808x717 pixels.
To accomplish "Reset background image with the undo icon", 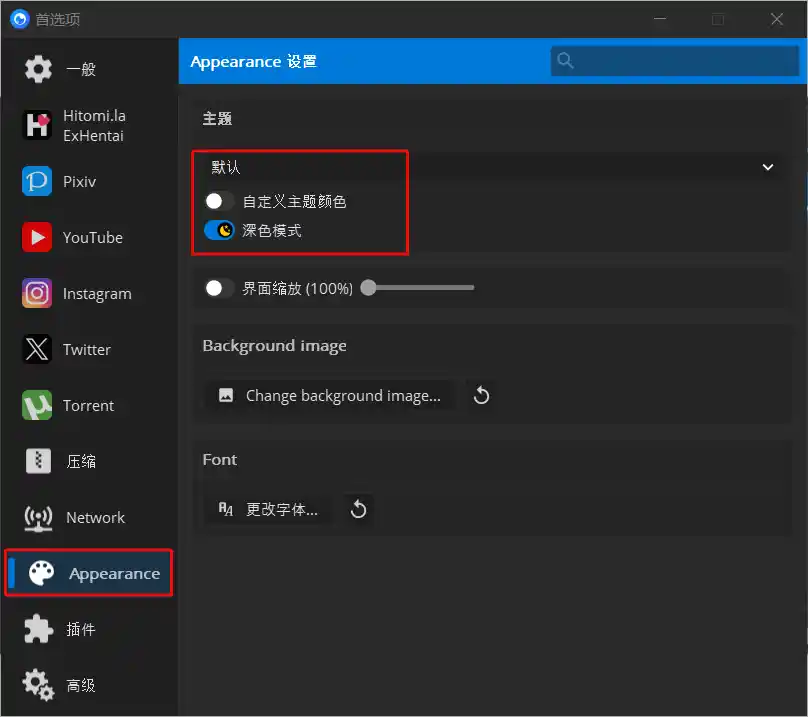I will point(481,395).
